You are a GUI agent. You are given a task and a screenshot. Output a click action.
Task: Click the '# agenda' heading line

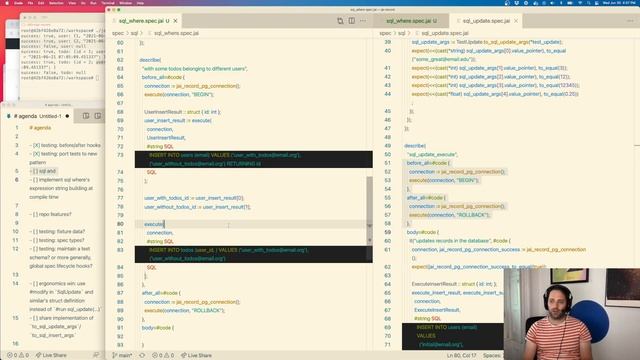[40, 128]
